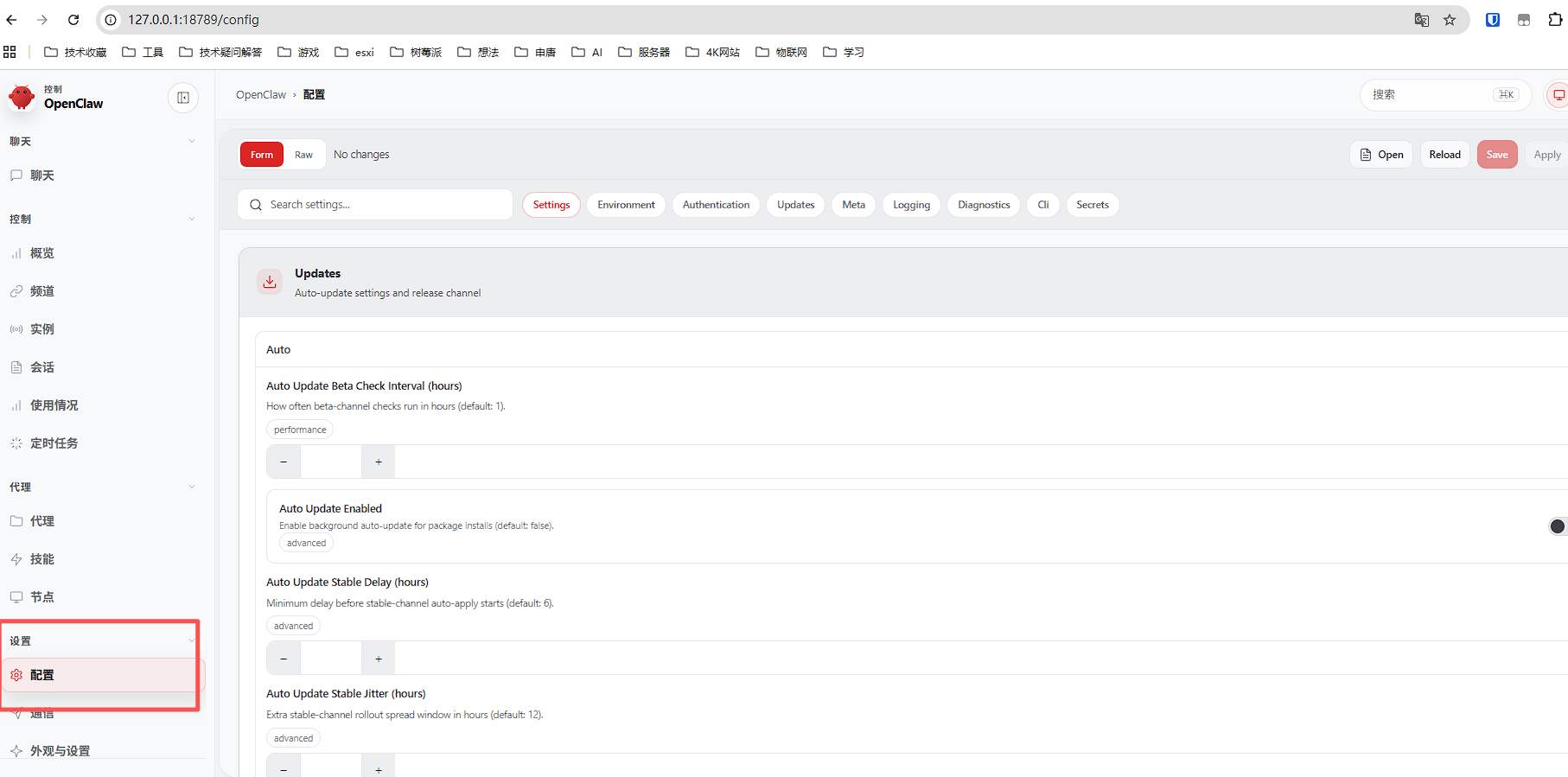The height and width of the screenshot is (777, 1568).
Task: Open 定时任务 scheduled tasks in sidebar
Action: point(103,443)
